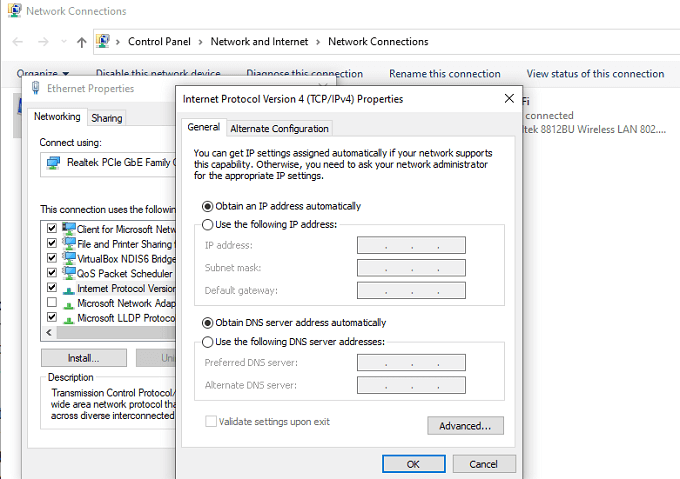Confirm IPv4 settings with OK
This screenshot has height=479, width=680.
click(x=413, y=464)
